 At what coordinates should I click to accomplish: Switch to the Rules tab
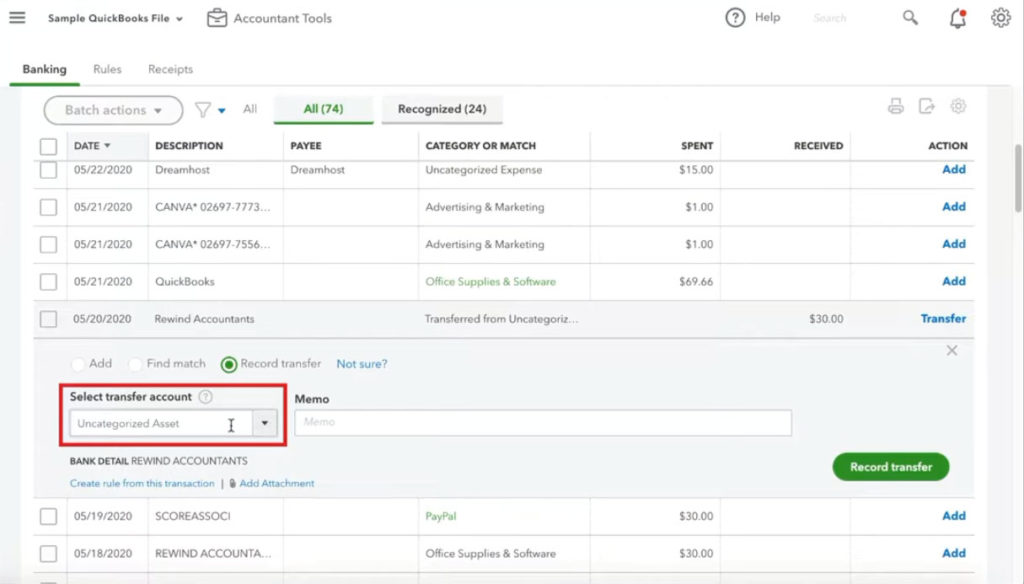coord(107,70)
